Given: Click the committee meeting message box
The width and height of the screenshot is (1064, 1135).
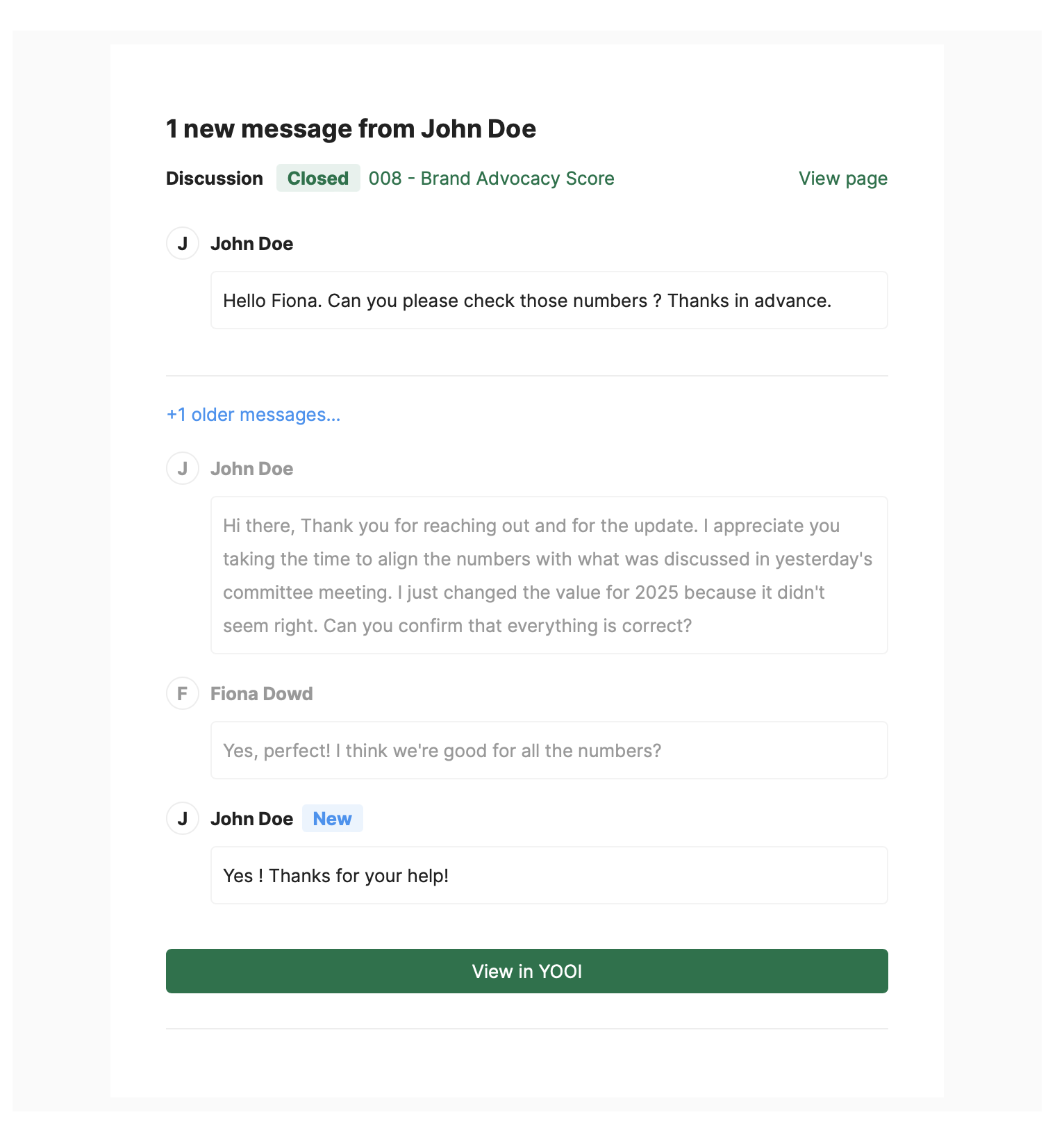Looking at the screenshot, I should point(549,575).
